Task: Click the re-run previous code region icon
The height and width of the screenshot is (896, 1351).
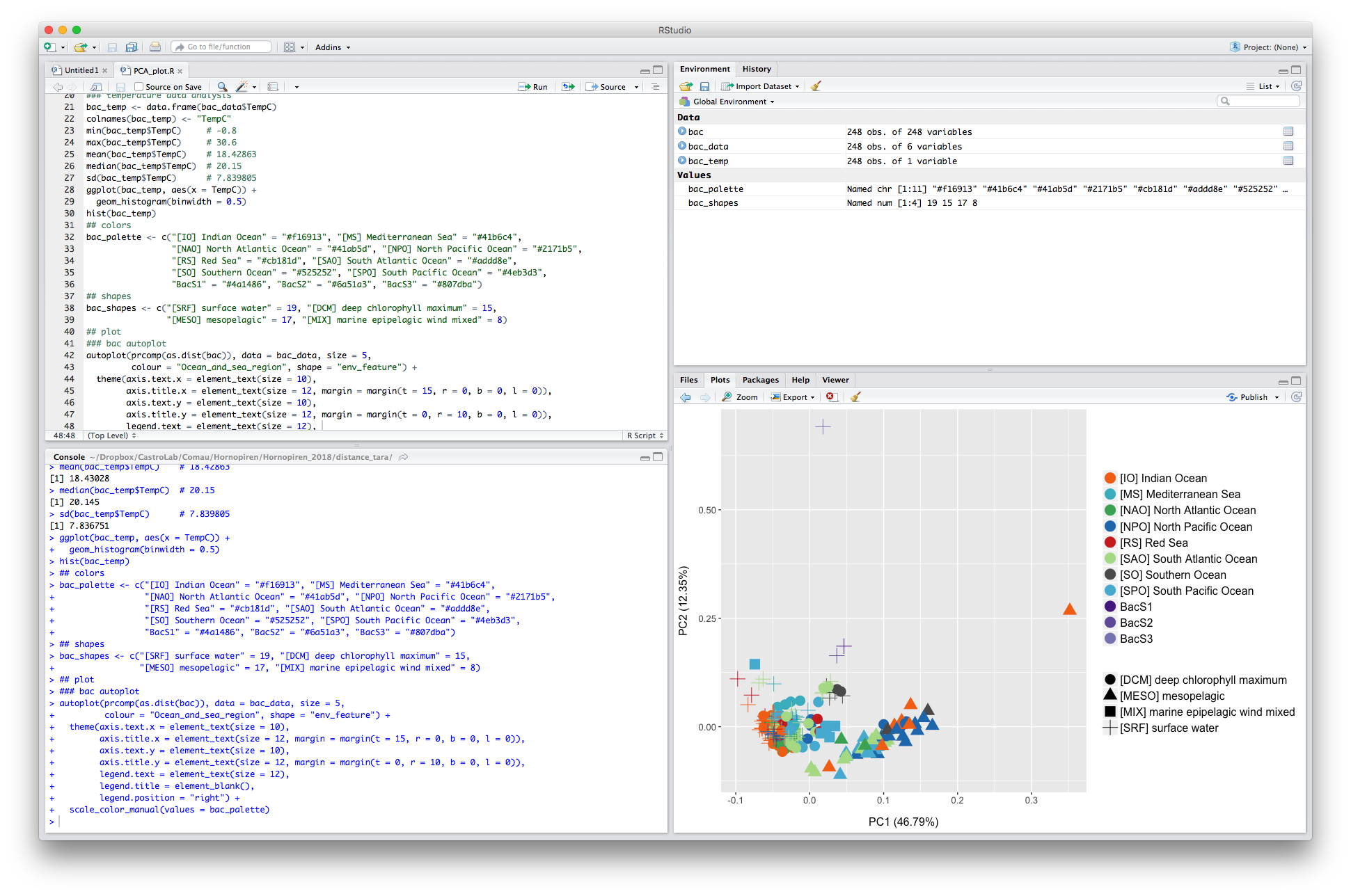Action: 569,87
